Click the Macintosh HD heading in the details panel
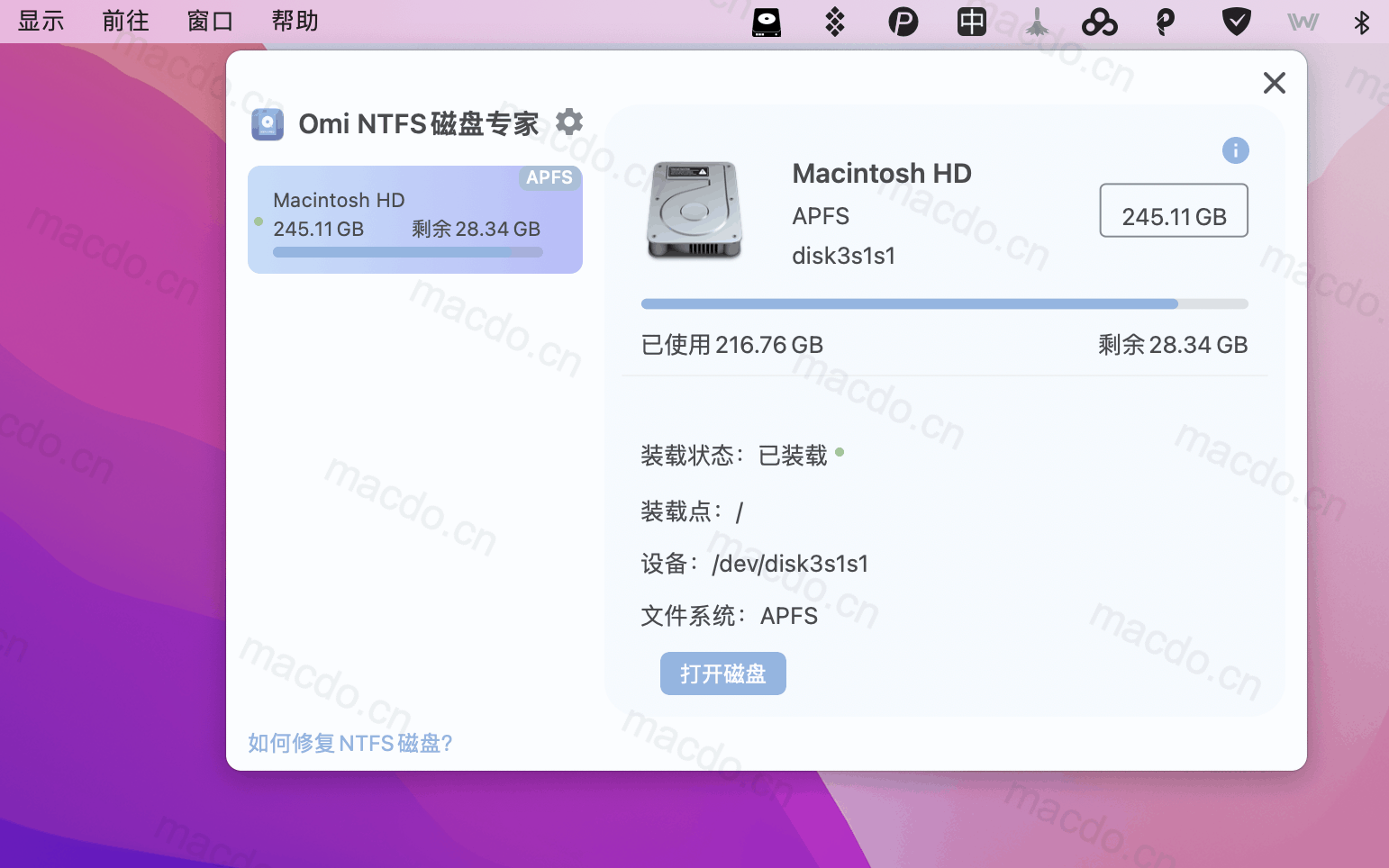1389x868 pixels. [x=882, y=173]
